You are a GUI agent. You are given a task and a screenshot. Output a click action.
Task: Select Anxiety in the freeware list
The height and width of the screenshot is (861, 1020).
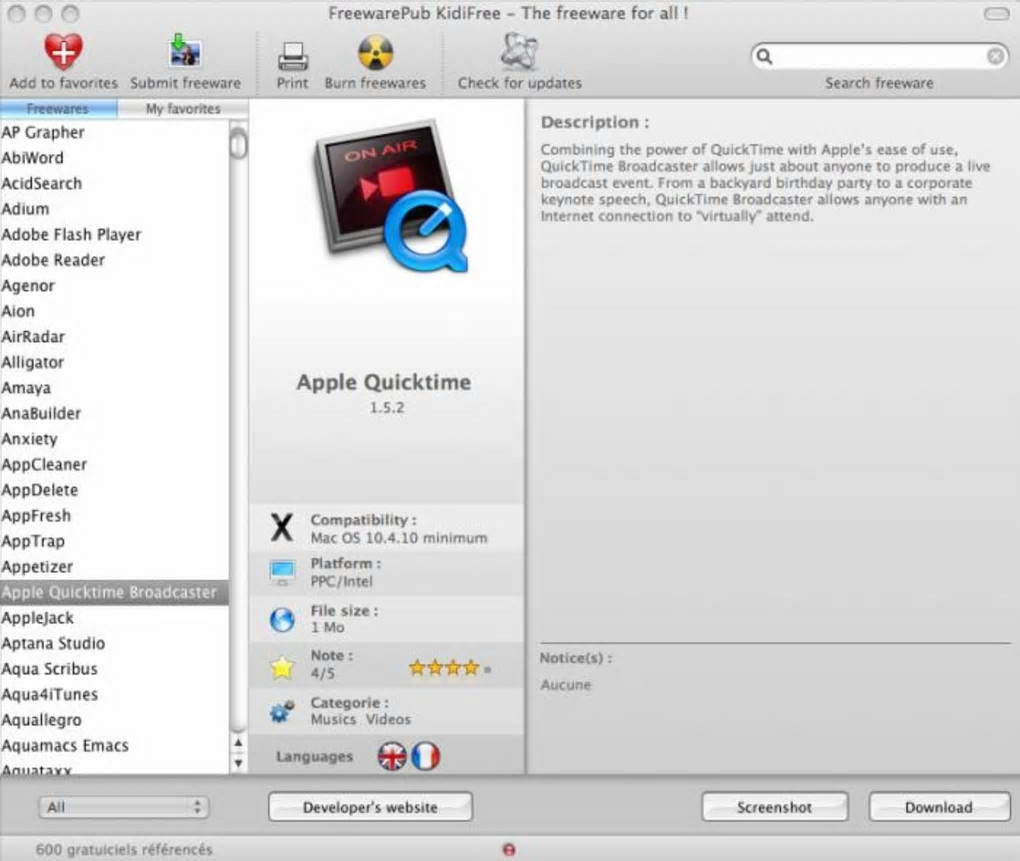tap(114, 439)
